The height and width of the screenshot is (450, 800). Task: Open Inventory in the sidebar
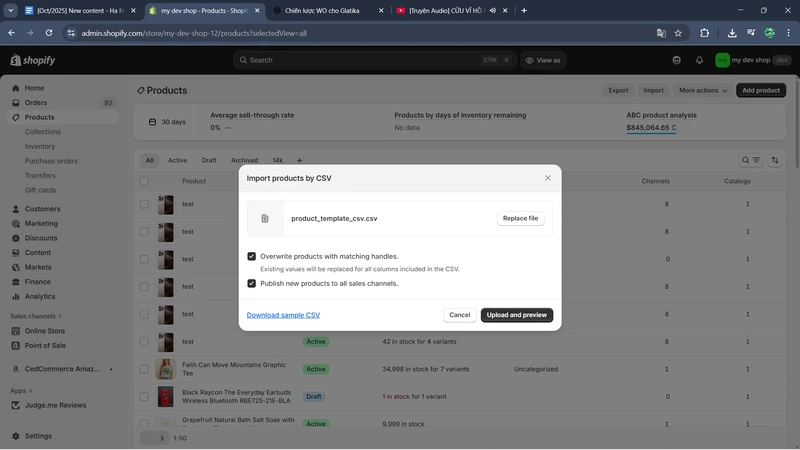[x=40, y=146]
